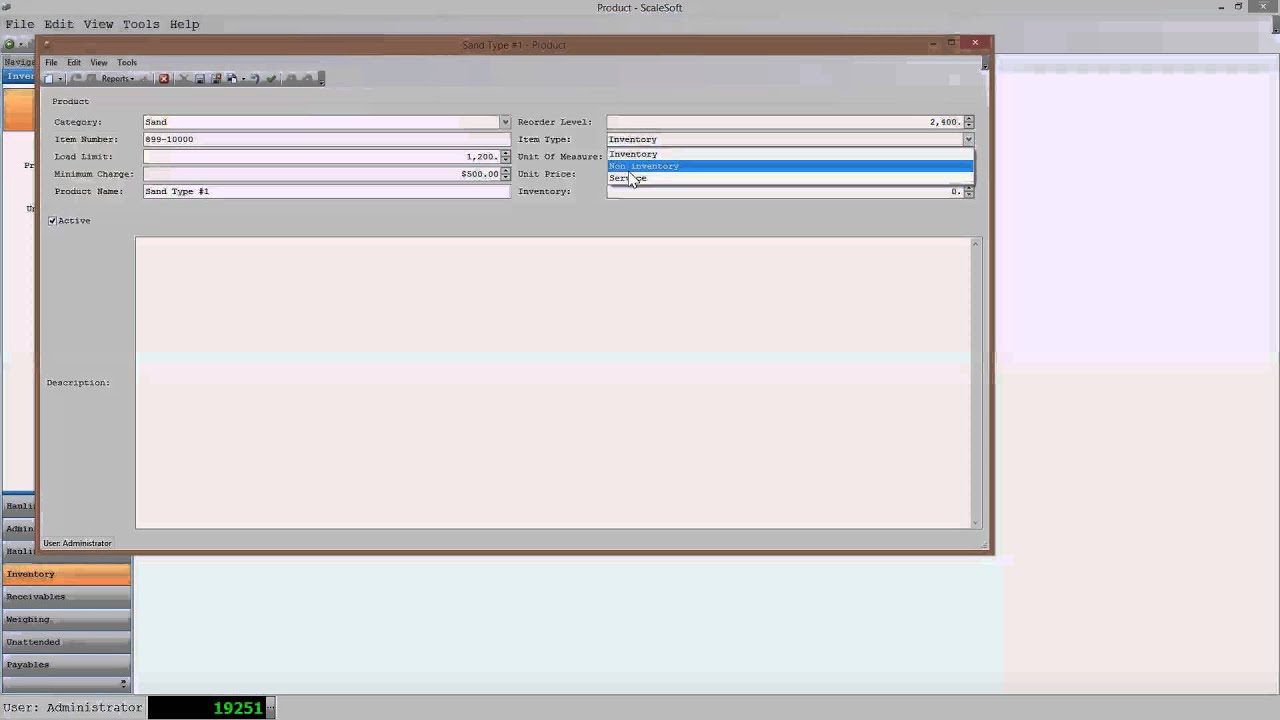Screen dimensions: 1280x720
Task: Open Edit menu in main ScaleSoft window
Action: pos(59,24)
